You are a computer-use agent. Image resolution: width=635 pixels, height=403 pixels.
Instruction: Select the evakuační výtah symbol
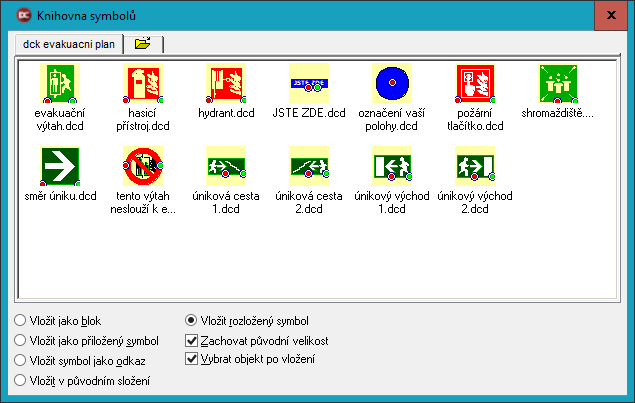tap(58, 84)
